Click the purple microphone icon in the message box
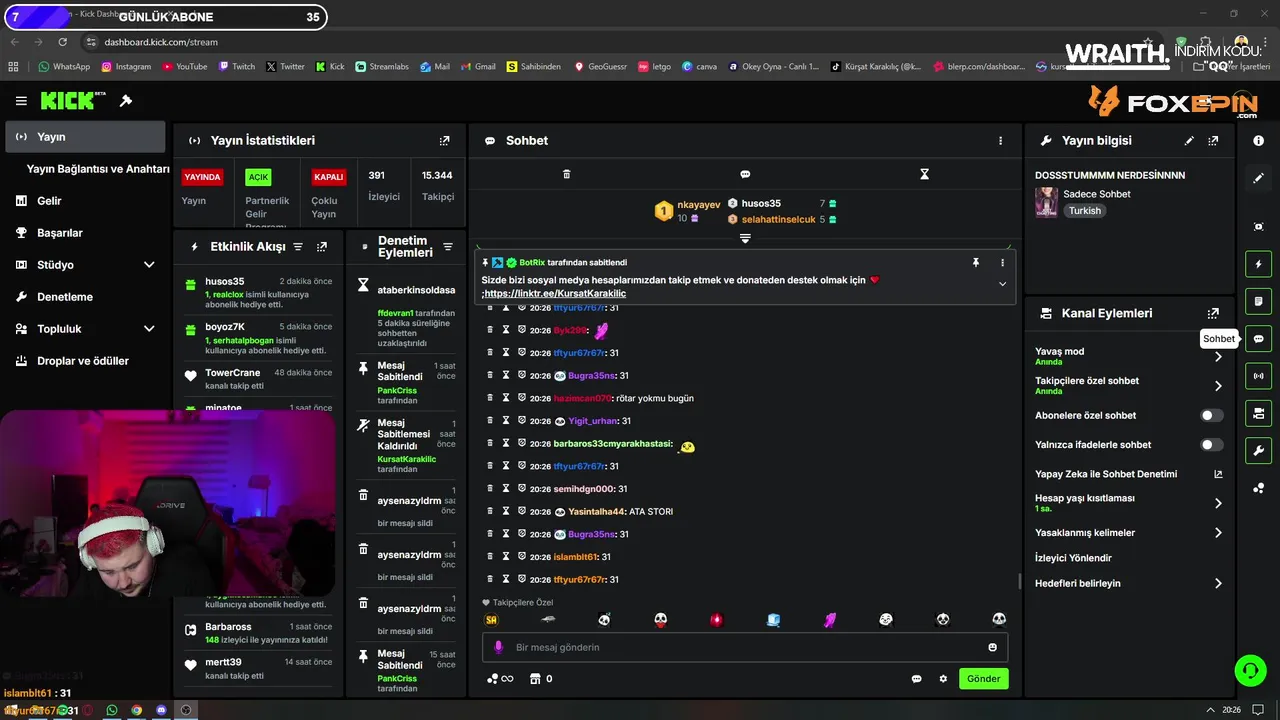This screenshot has height=720, width=1280. pos(499,647)
